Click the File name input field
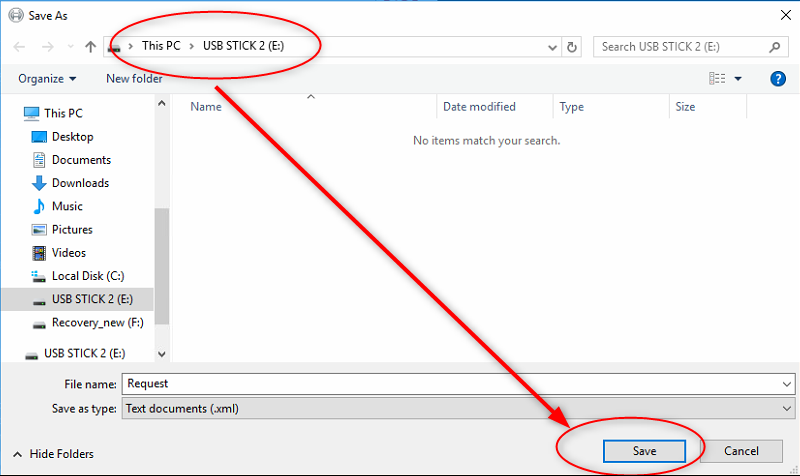Screen dimensions: 800x476 450,383
